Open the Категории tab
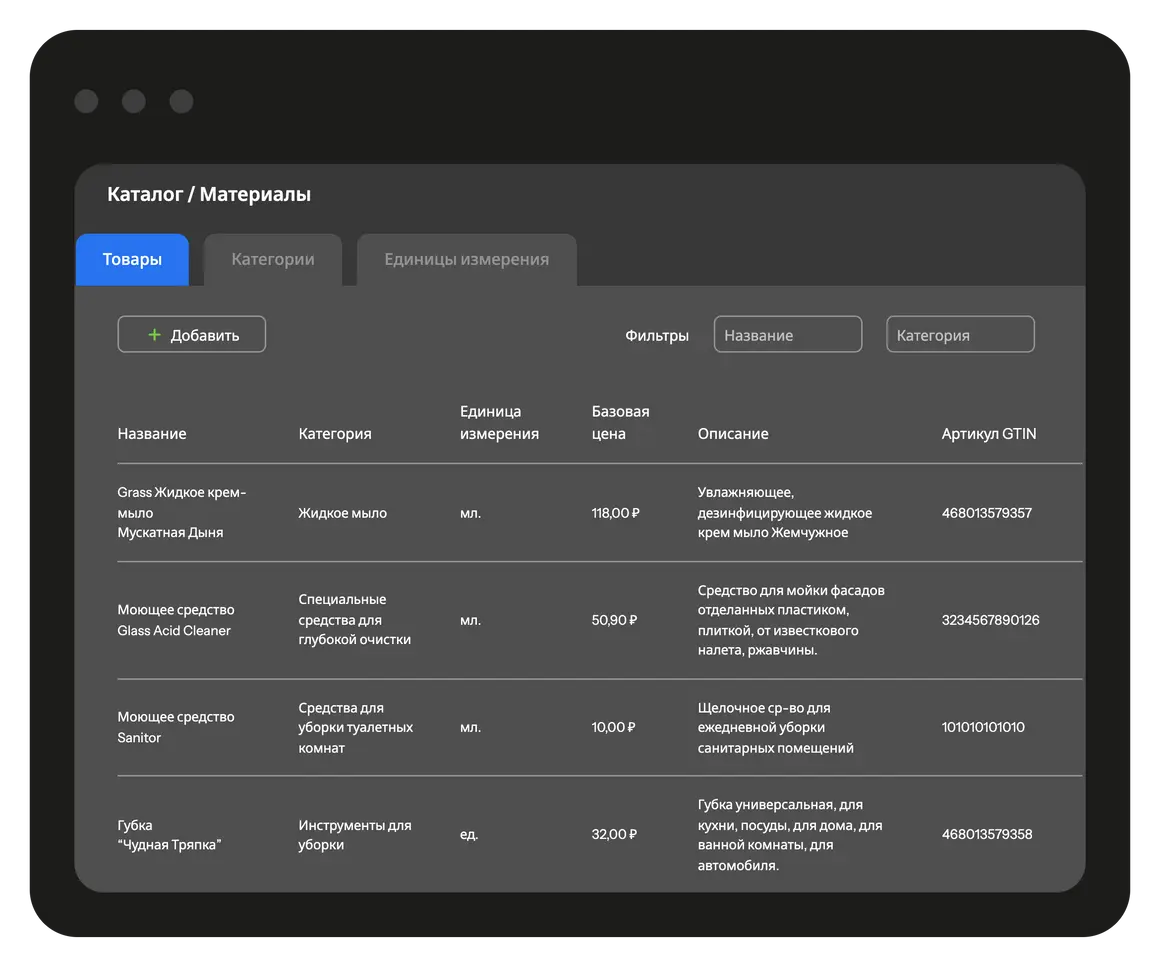1160x967 pixels. (x=273, y=260)
